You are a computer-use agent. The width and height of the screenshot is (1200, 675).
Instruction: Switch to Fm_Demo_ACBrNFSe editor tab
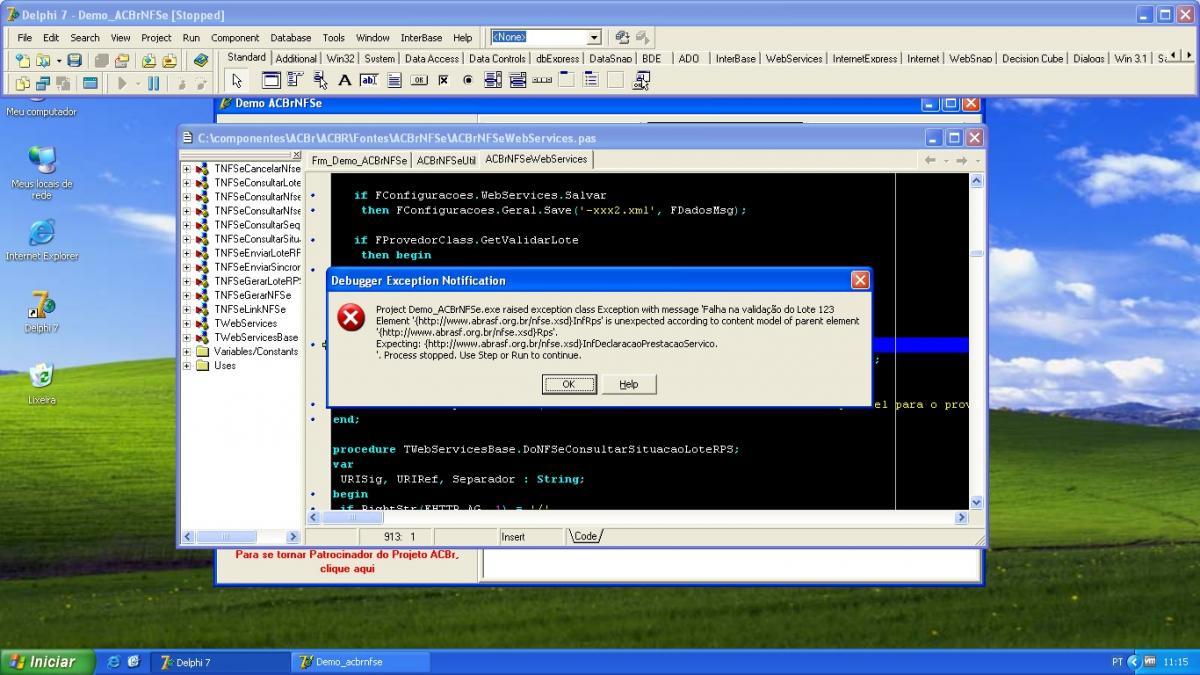[x=359, y=160]
